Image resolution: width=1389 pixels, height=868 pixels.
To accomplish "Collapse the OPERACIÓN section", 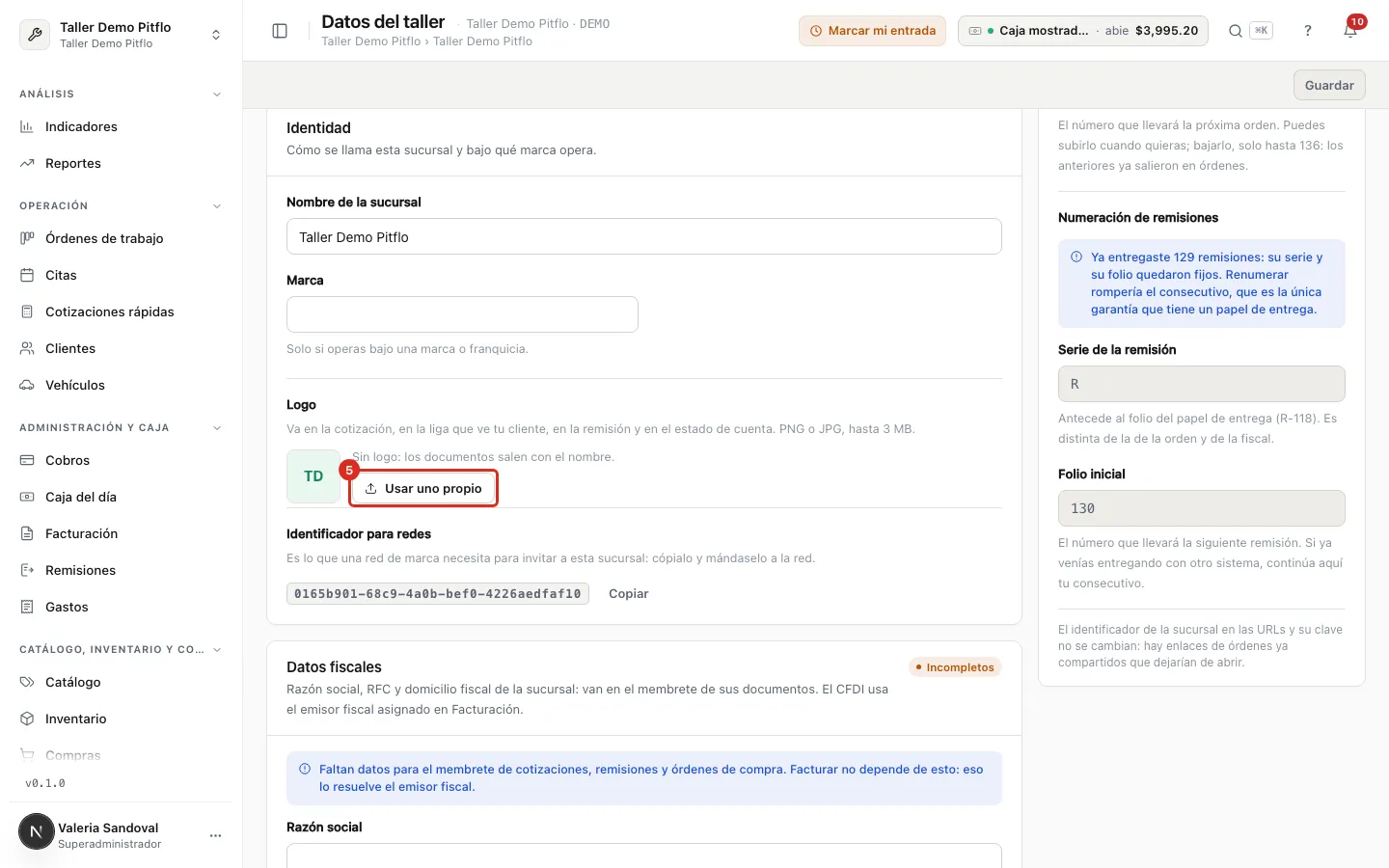I will point(217,206).
